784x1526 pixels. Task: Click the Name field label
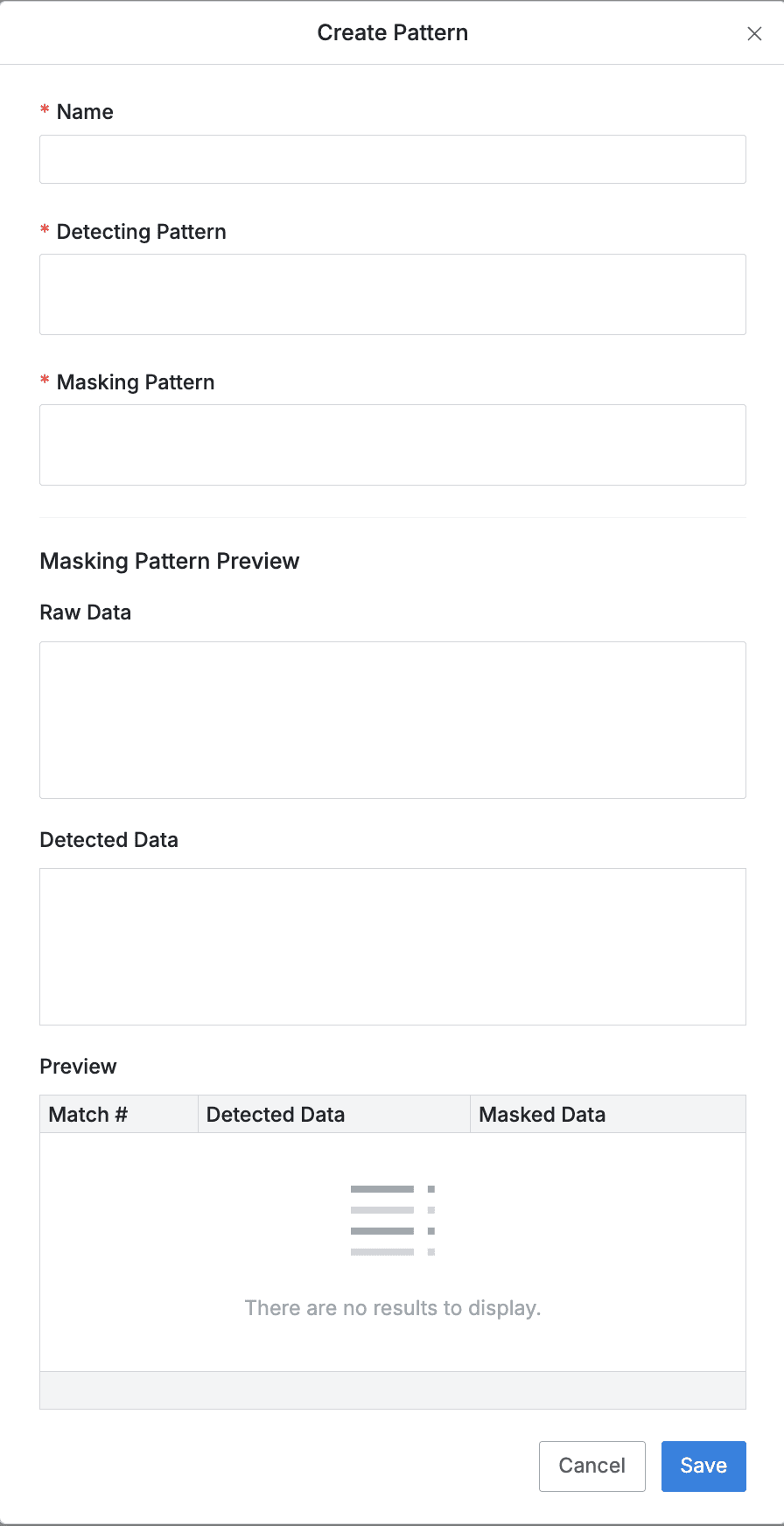(84, 111)
